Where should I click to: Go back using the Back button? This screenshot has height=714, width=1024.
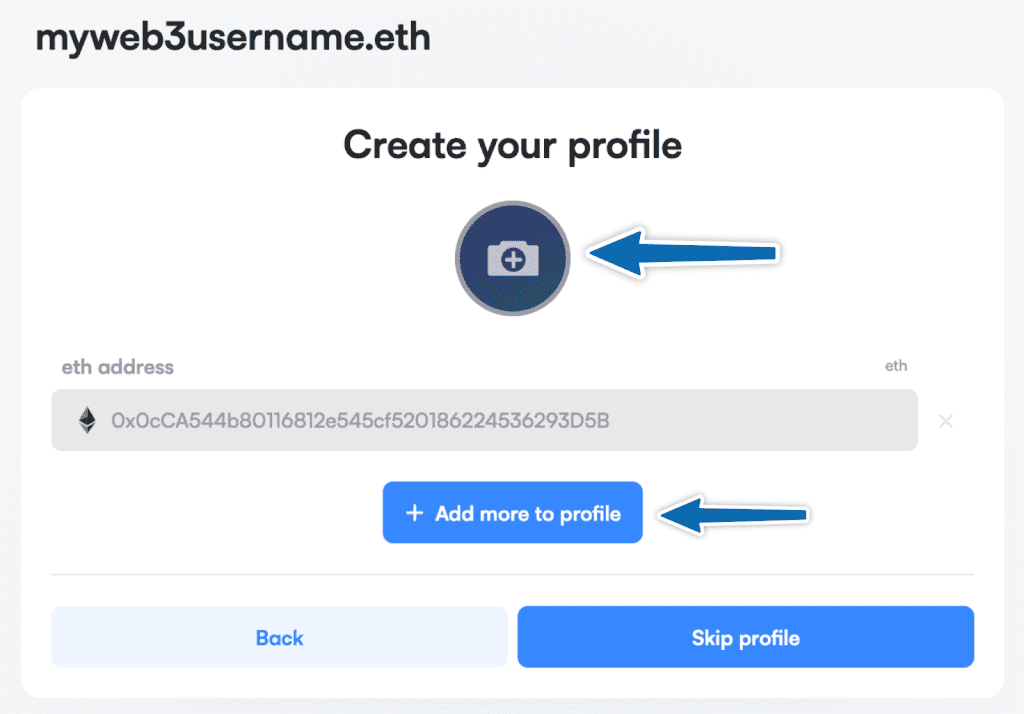tap(279, 638)
